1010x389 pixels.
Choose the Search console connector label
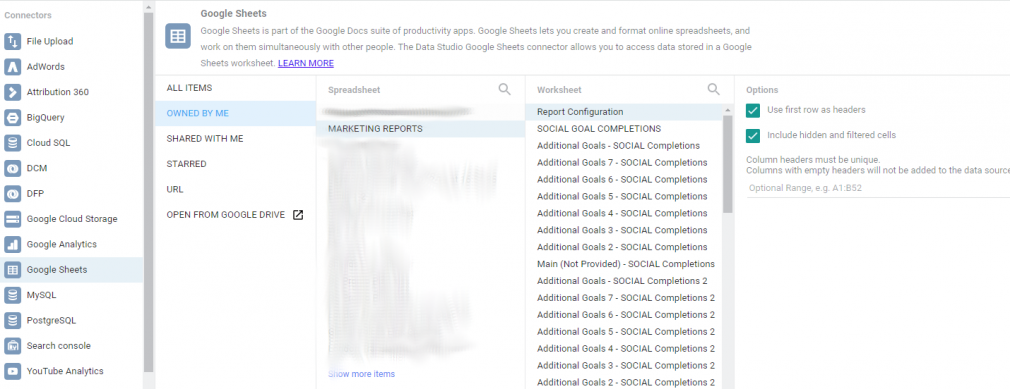click(x=59, y=346)
